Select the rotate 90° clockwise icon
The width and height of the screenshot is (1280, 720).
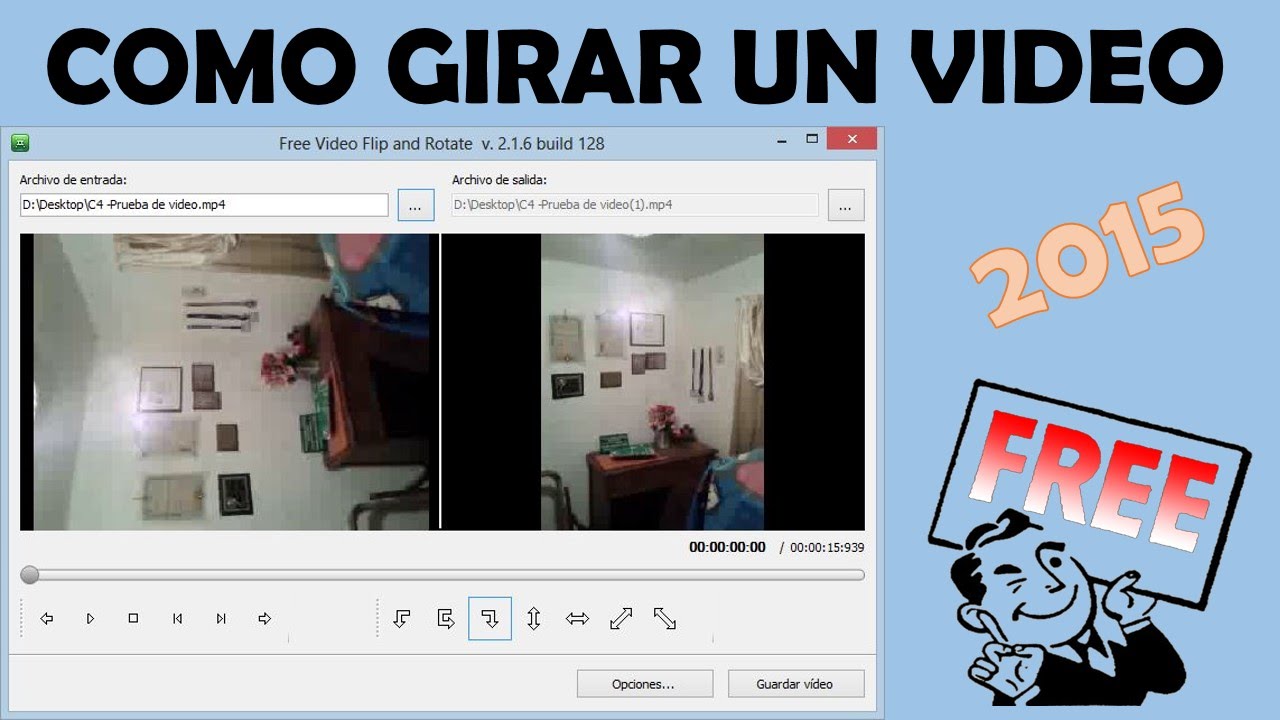pos(490,619)
